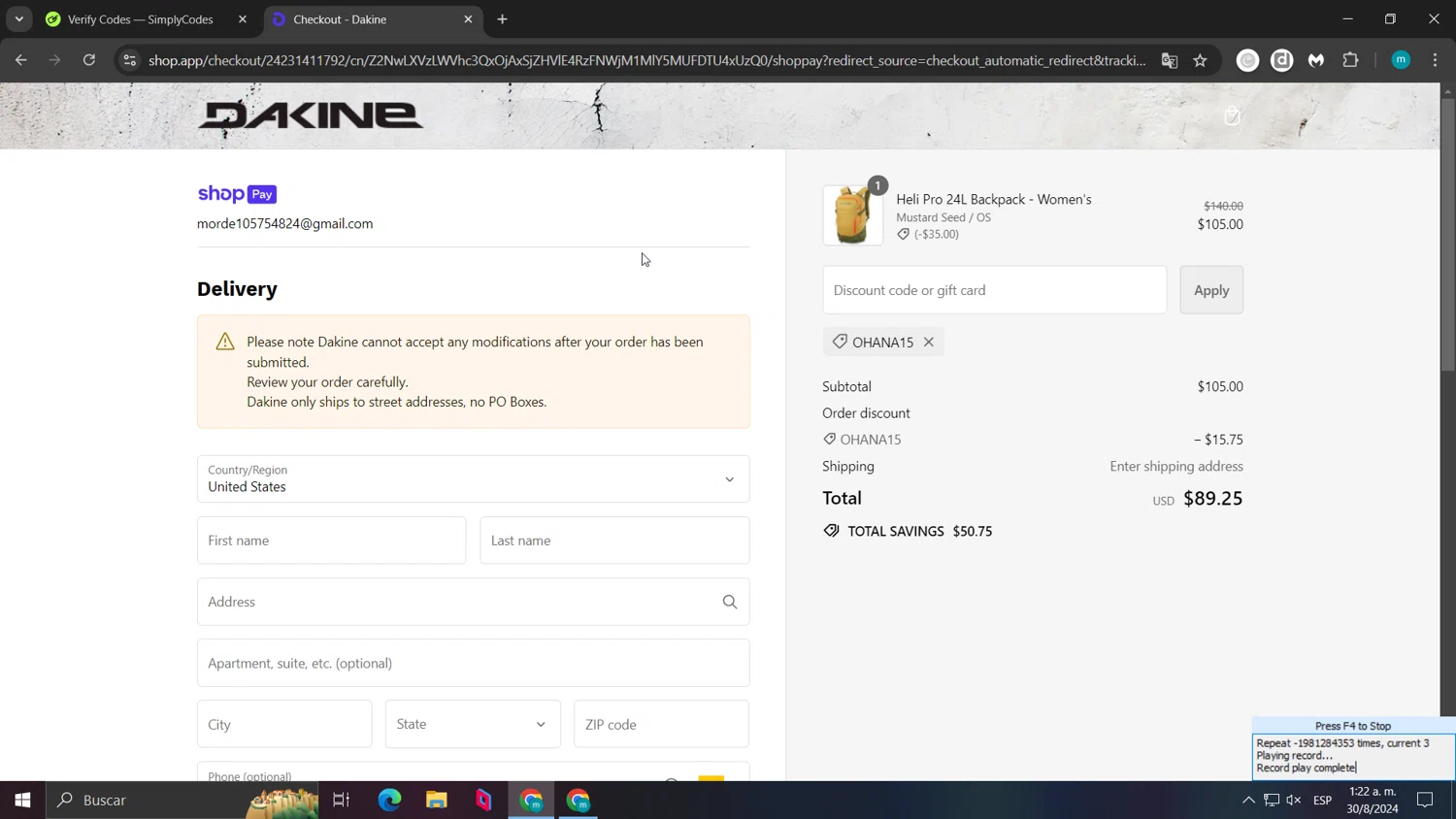Screen dimensions: 1456x819
Task: Go forward in browser history
Action: point(55,60)
